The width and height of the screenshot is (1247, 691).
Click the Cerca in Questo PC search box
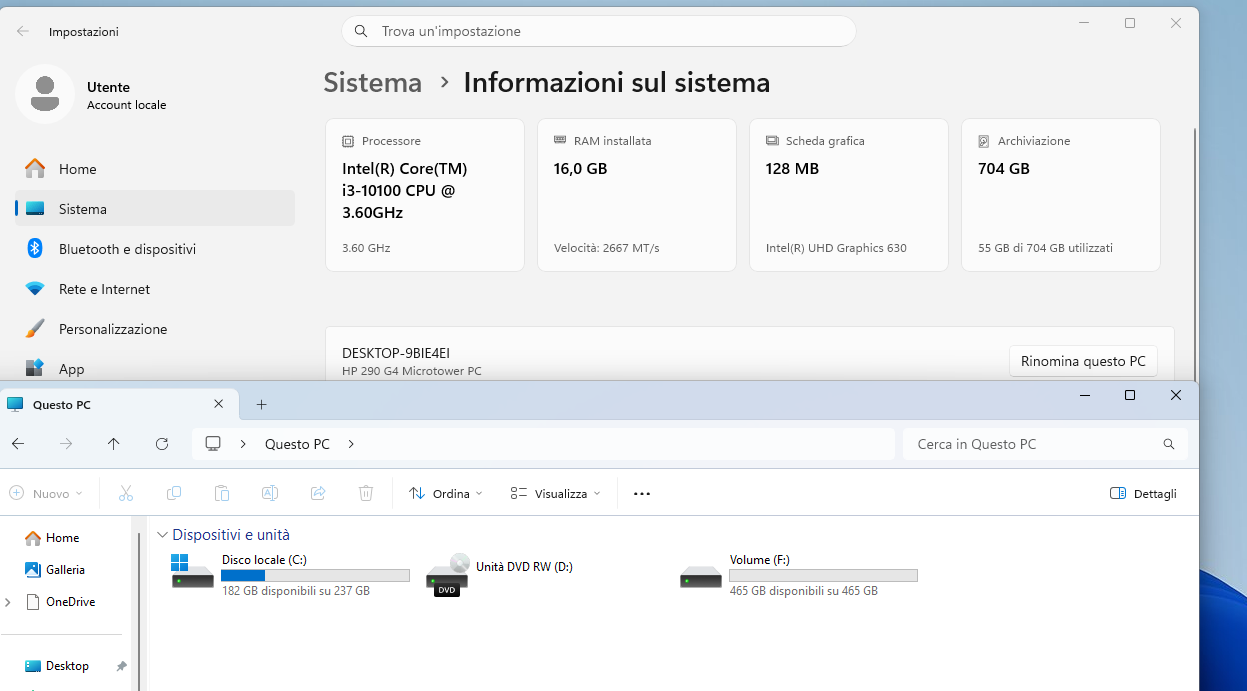[1045, 444]
